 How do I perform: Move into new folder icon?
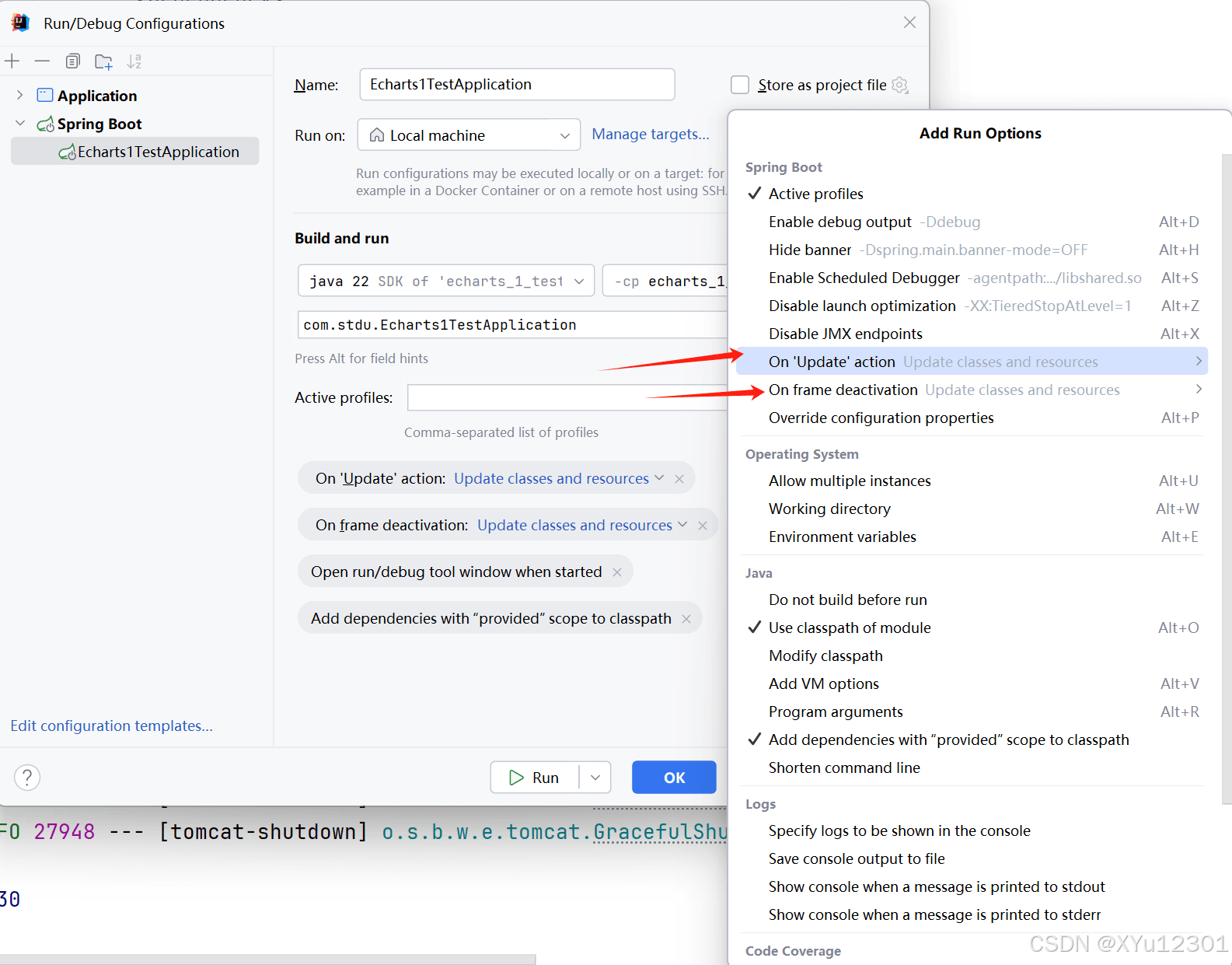(103, 61)
